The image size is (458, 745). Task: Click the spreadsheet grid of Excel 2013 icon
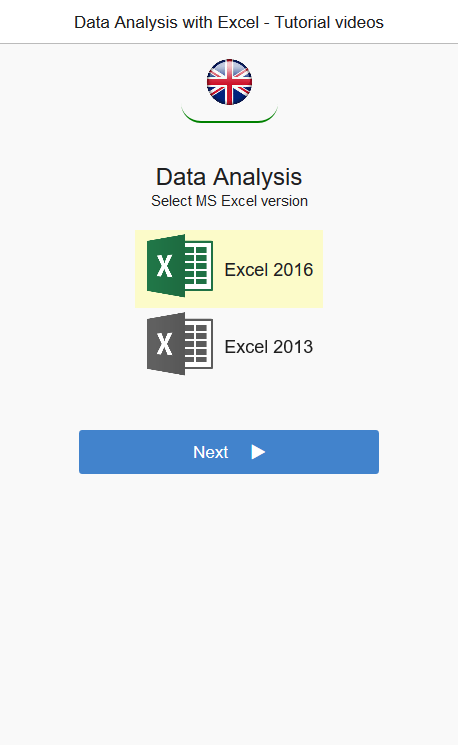click(x=196, y=344)
